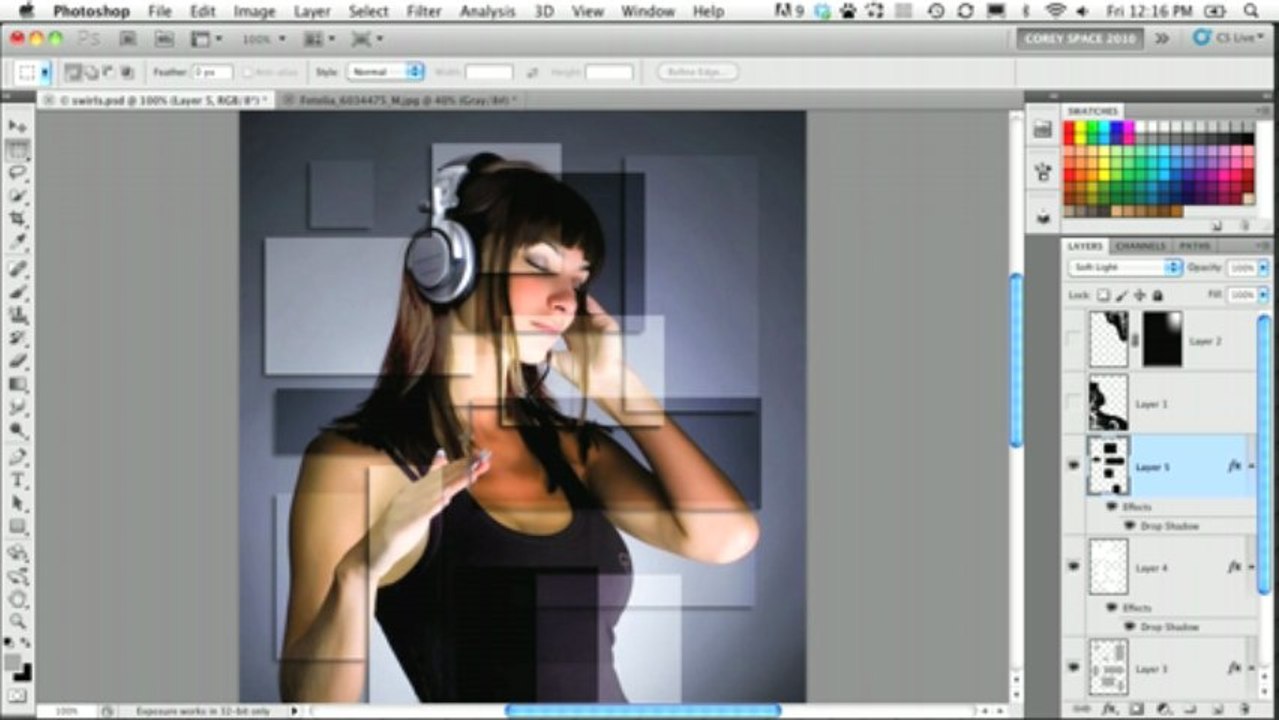Select the Lasso tool

18,173
